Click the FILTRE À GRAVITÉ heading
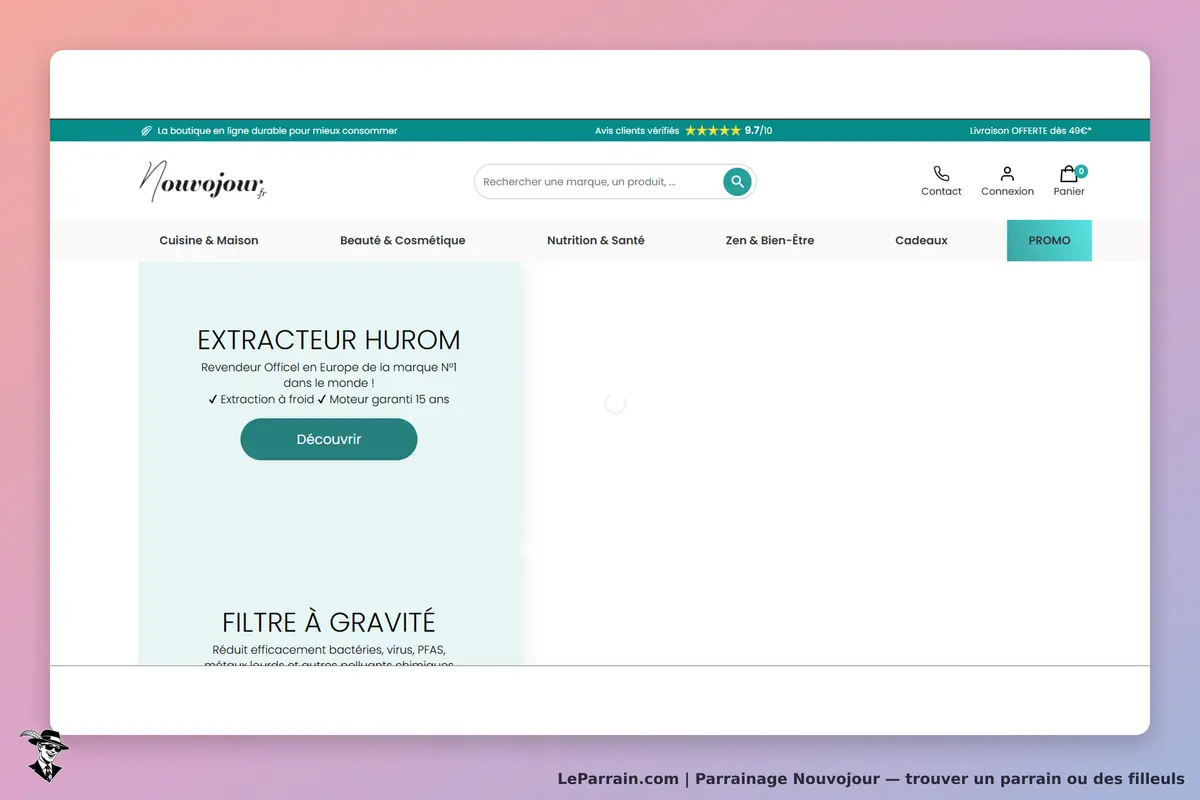Viewport: 1200px width, 800px height. point(329,622)
